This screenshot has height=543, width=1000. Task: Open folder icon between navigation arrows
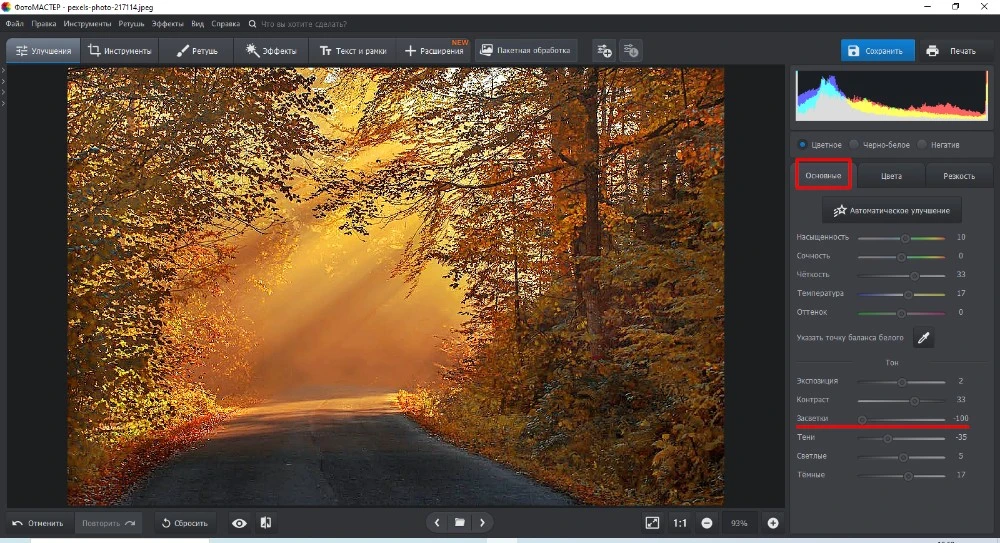(x=460, y=522)
